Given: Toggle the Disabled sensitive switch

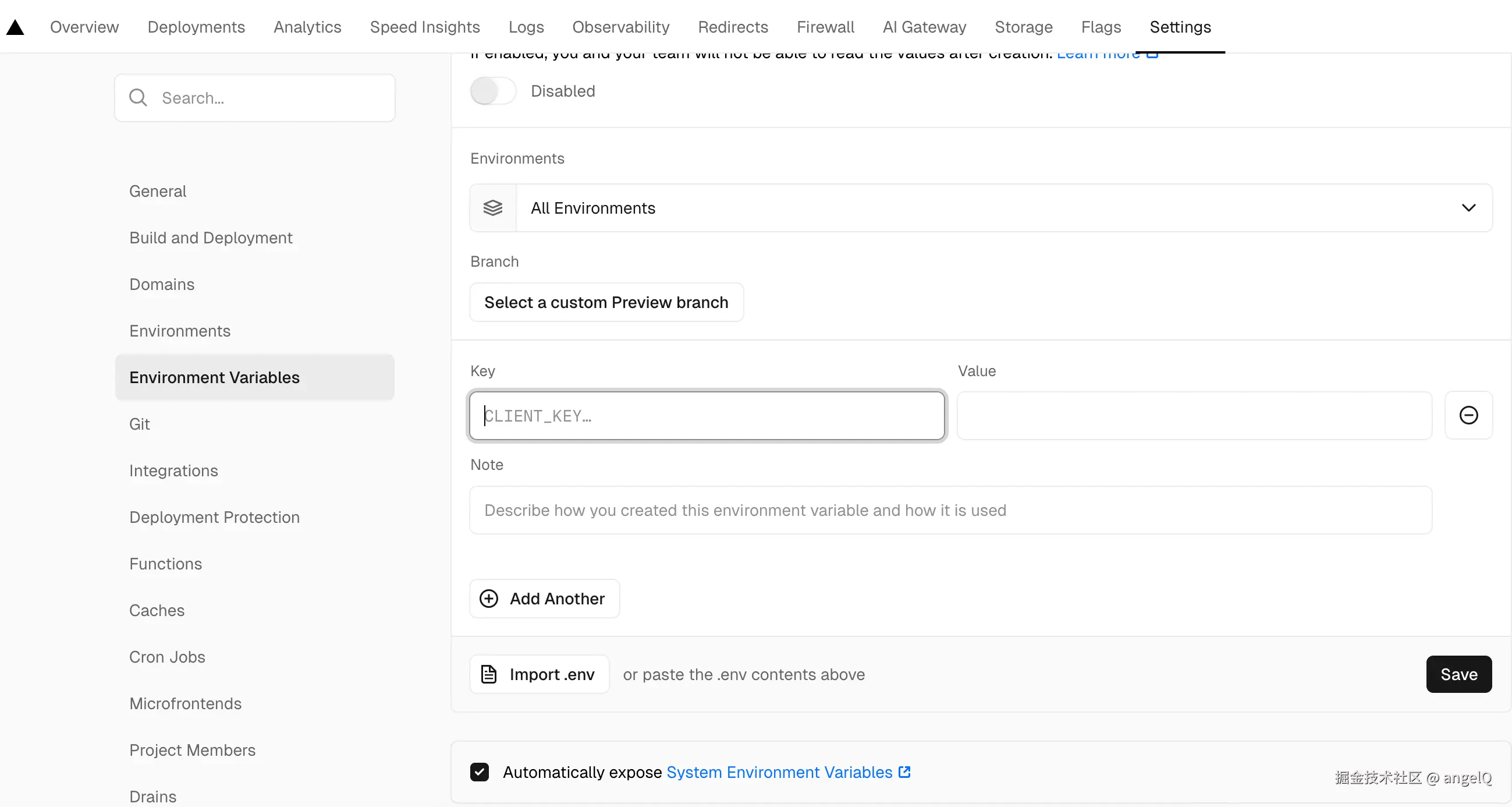Looking at the screenshot, I should pyautogui.click(x=493, y=91).
